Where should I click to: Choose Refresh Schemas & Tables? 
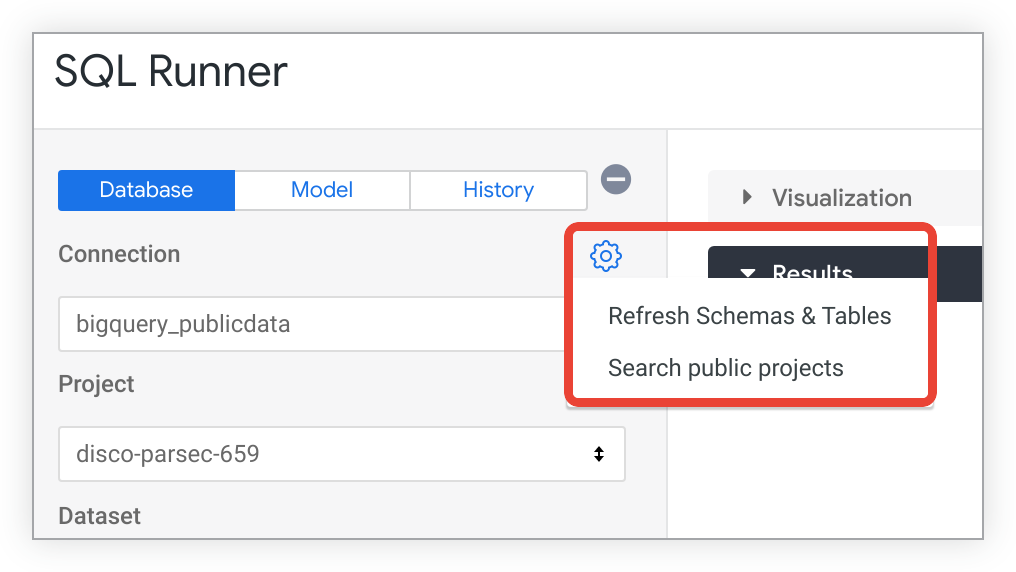point(749,316)
